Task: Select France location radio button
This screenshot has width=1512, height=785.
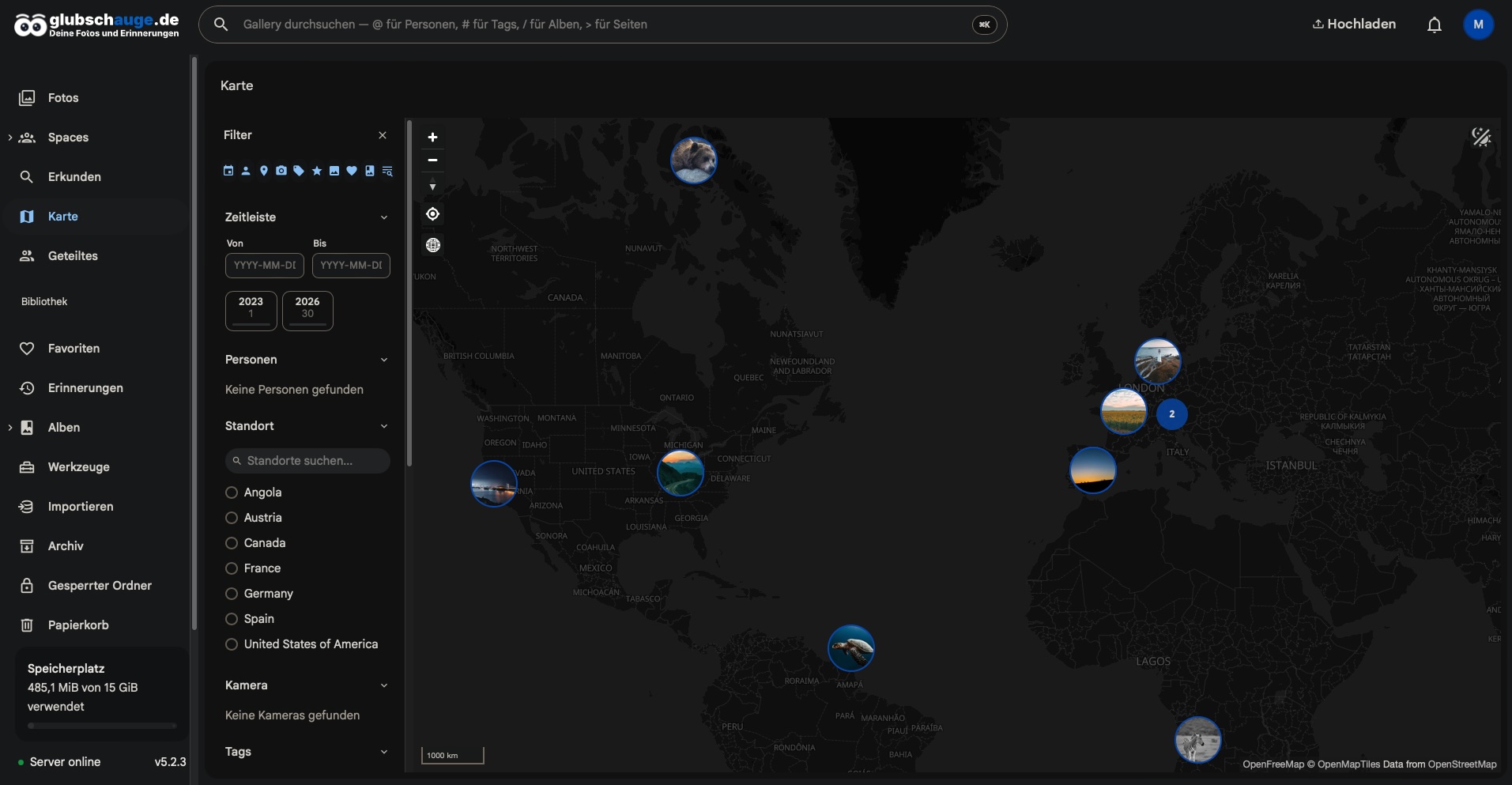Action: [x=232, y=568]
